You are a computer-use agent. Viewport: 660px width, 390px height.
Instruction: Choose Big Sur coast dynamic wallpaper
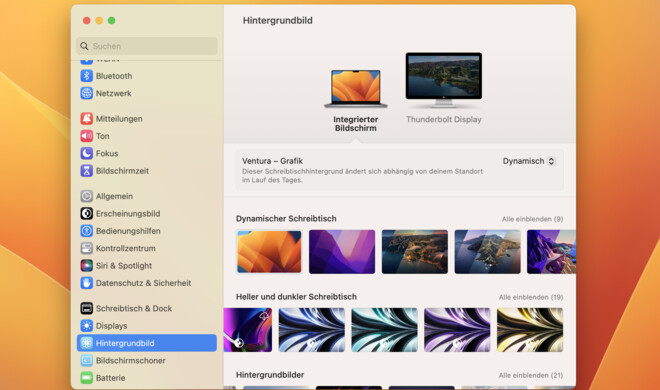click(415, 252)
